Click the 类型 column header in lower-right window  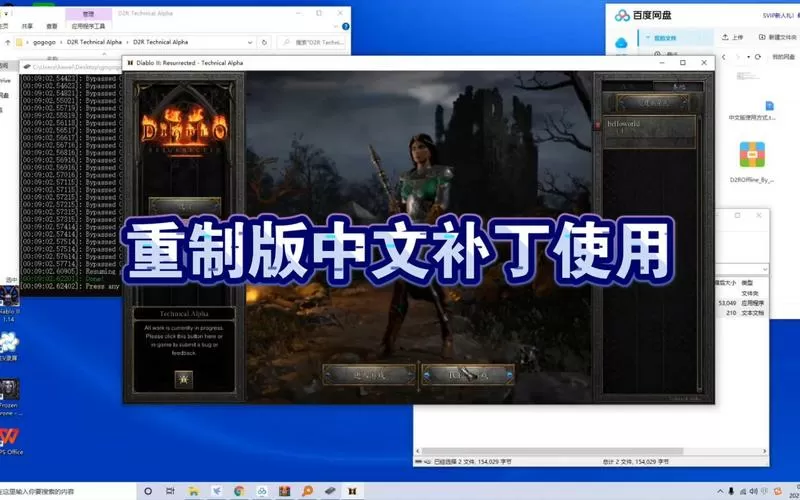(x=747, y=283)
